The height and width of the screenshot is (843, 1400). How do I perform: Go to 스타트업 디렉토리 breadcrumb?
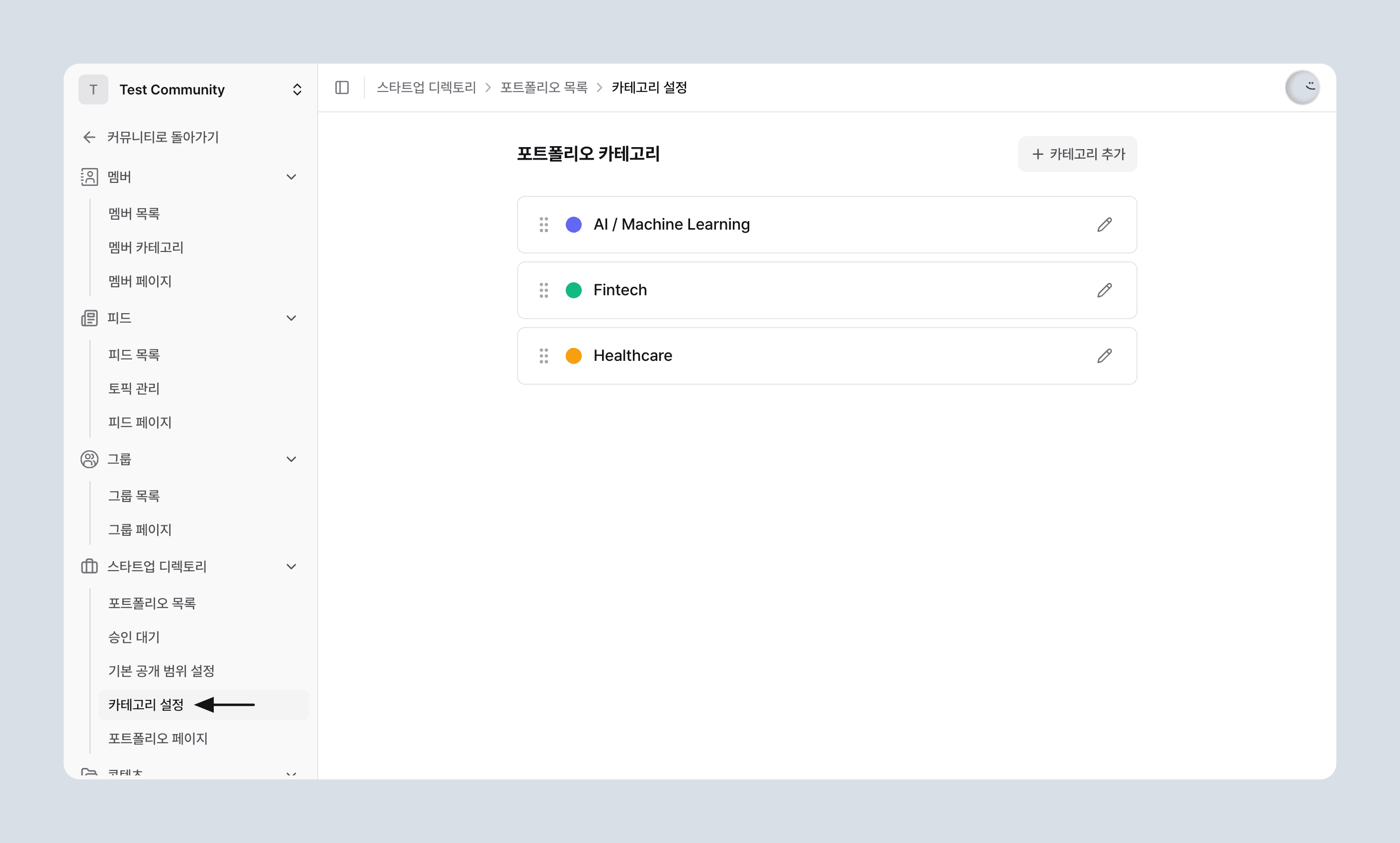coord(426,87)
